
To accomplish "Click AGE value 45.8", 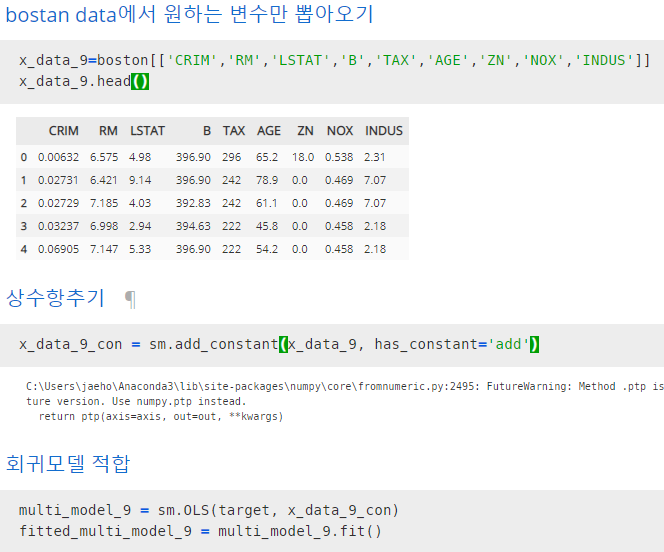I will click(x=267, y=226).
